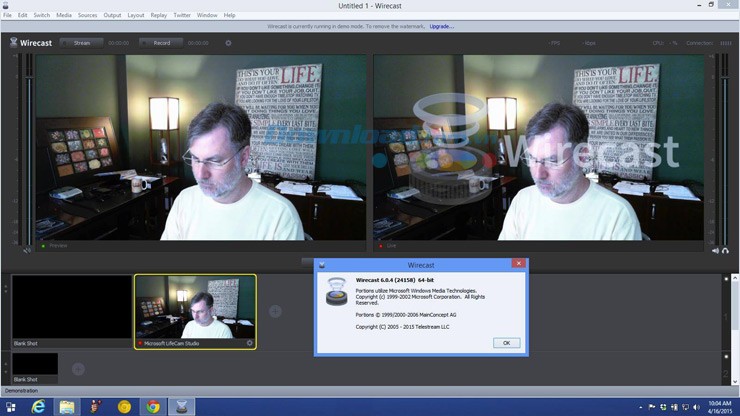Launch Internet Explorer from the taskbar

[38, 407]
